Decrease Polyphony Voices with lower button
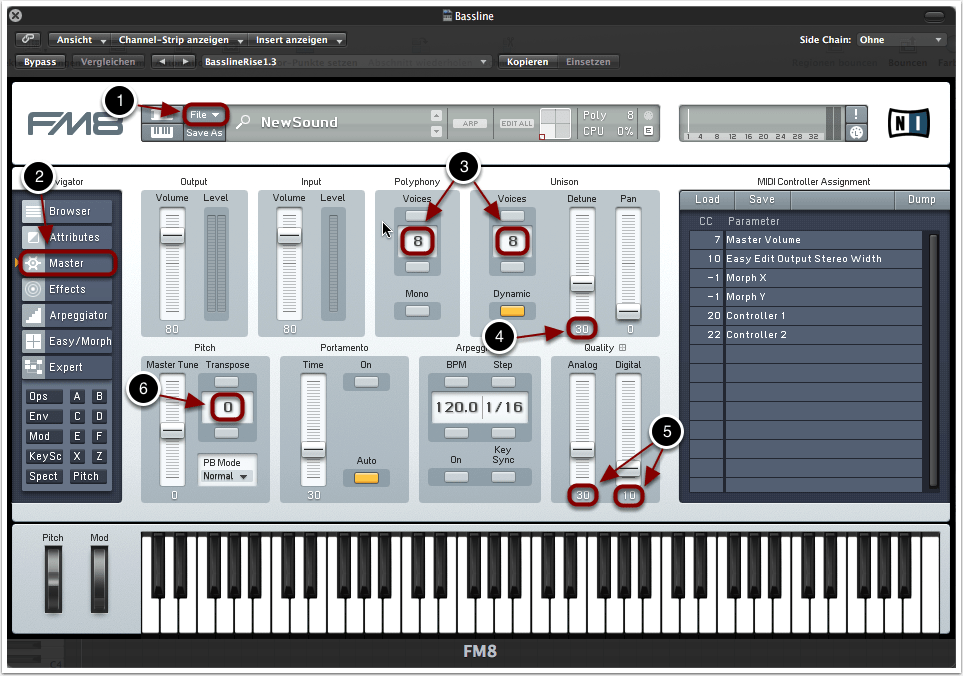The height and width of the screenshot is (676, 963). pyautogui.click(x=417, y=268)
